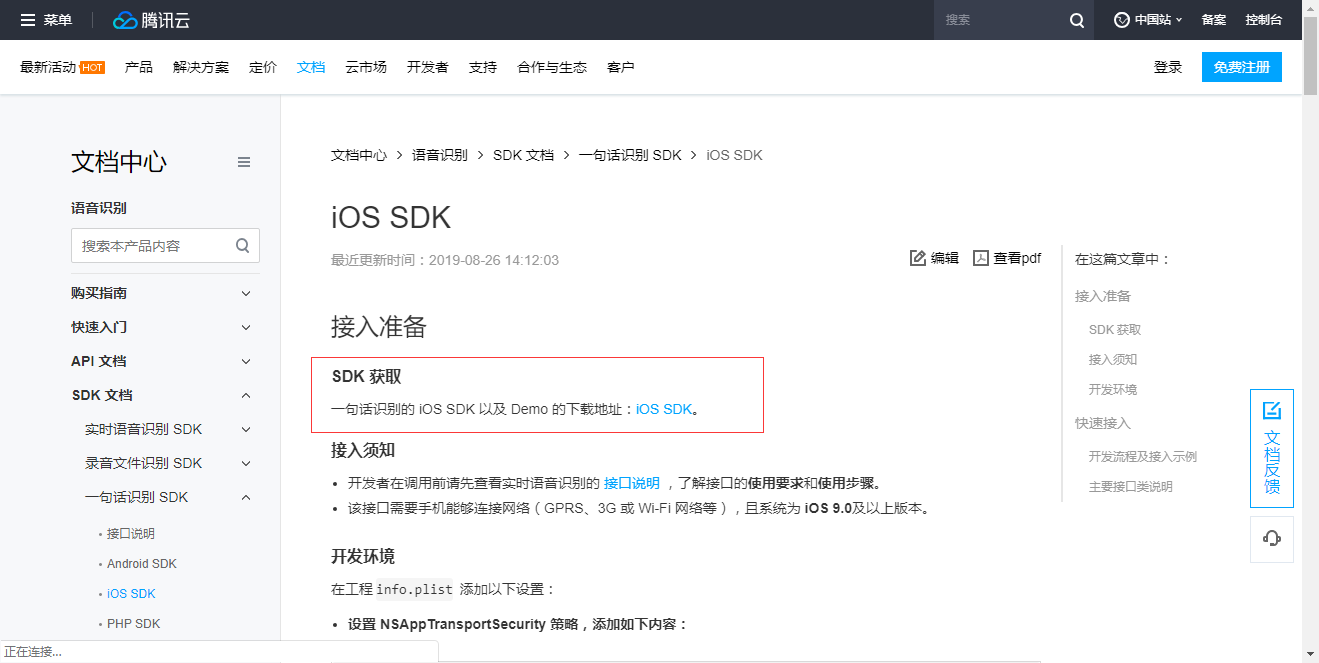Click the 编辑 pencil icon
This screenshot has height=663, width=1319.
(x=918, y=258)
